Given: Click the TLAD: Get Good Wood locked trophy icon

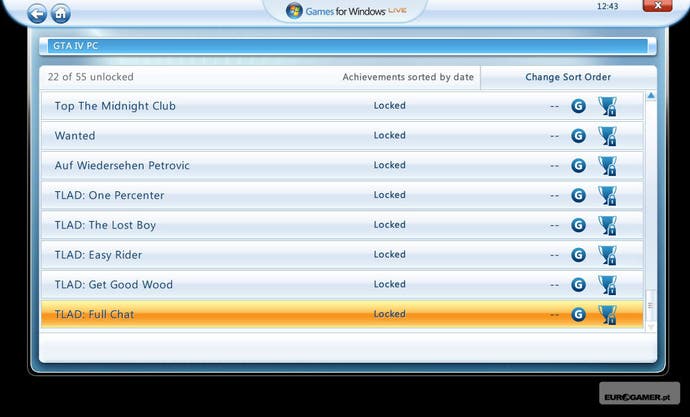Looking at the screenshot, I should [x=608, y=285].
